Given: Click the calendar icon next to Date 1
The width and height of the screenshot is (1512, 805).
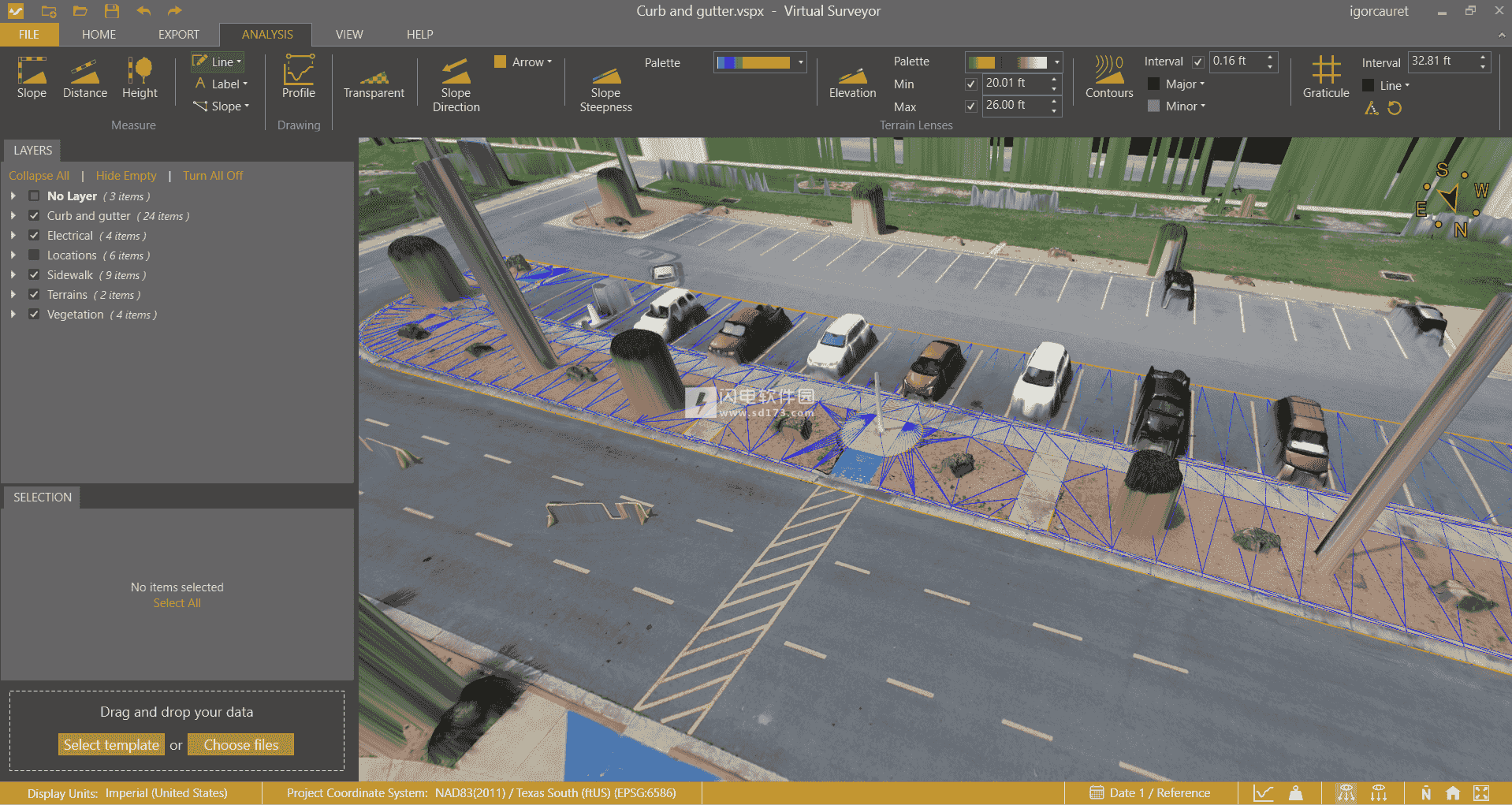Looking at the screenshot, I should pos(1097,793).
